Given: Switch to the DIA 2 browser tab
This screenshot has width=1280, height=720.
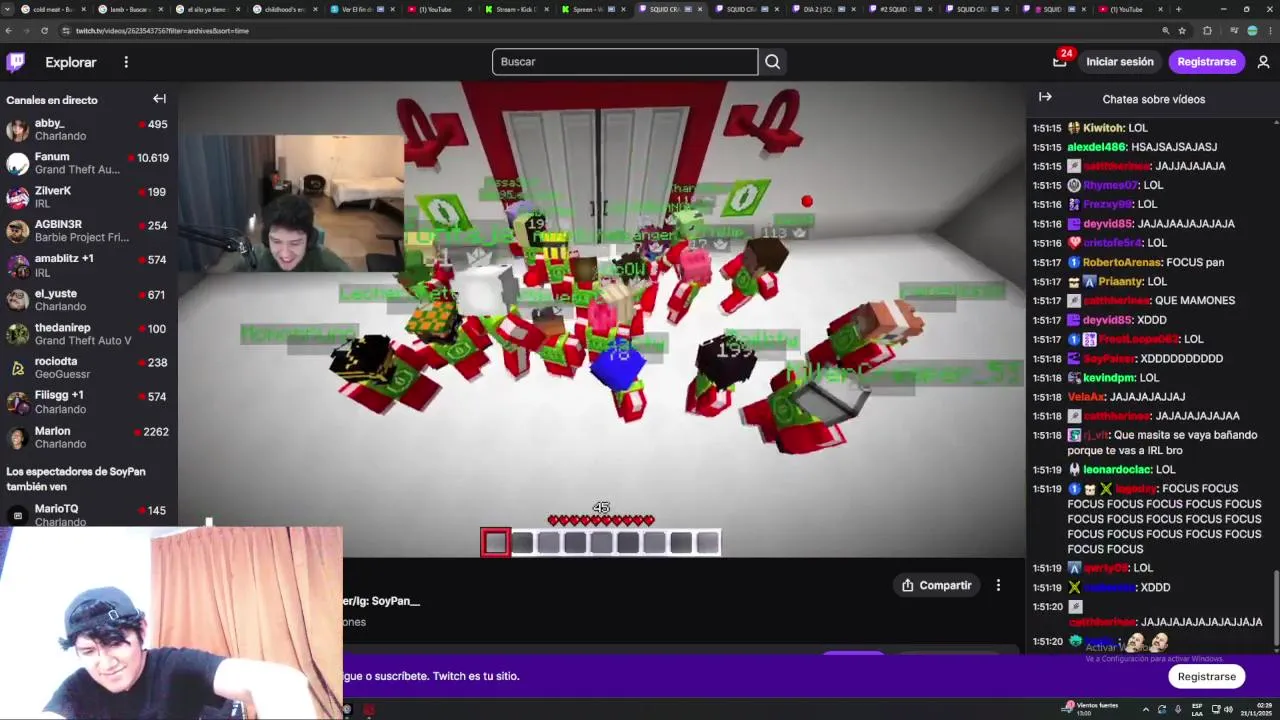Looking at the screenshot, I should click(x=825, y=9).
